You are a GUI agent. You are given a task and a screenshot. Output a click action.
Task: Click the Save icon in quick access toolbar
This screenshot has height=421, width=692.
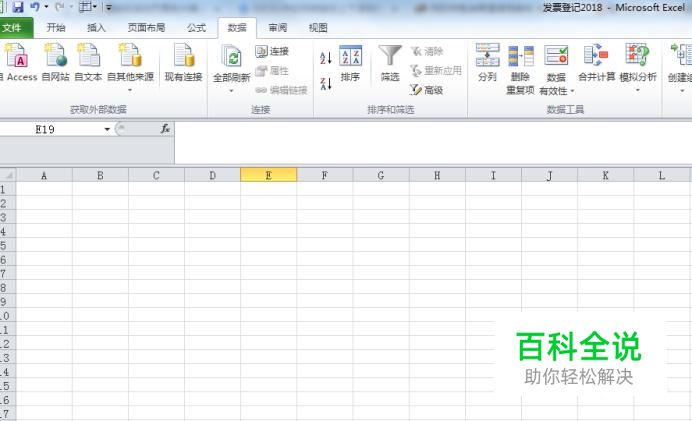(18, 7)
